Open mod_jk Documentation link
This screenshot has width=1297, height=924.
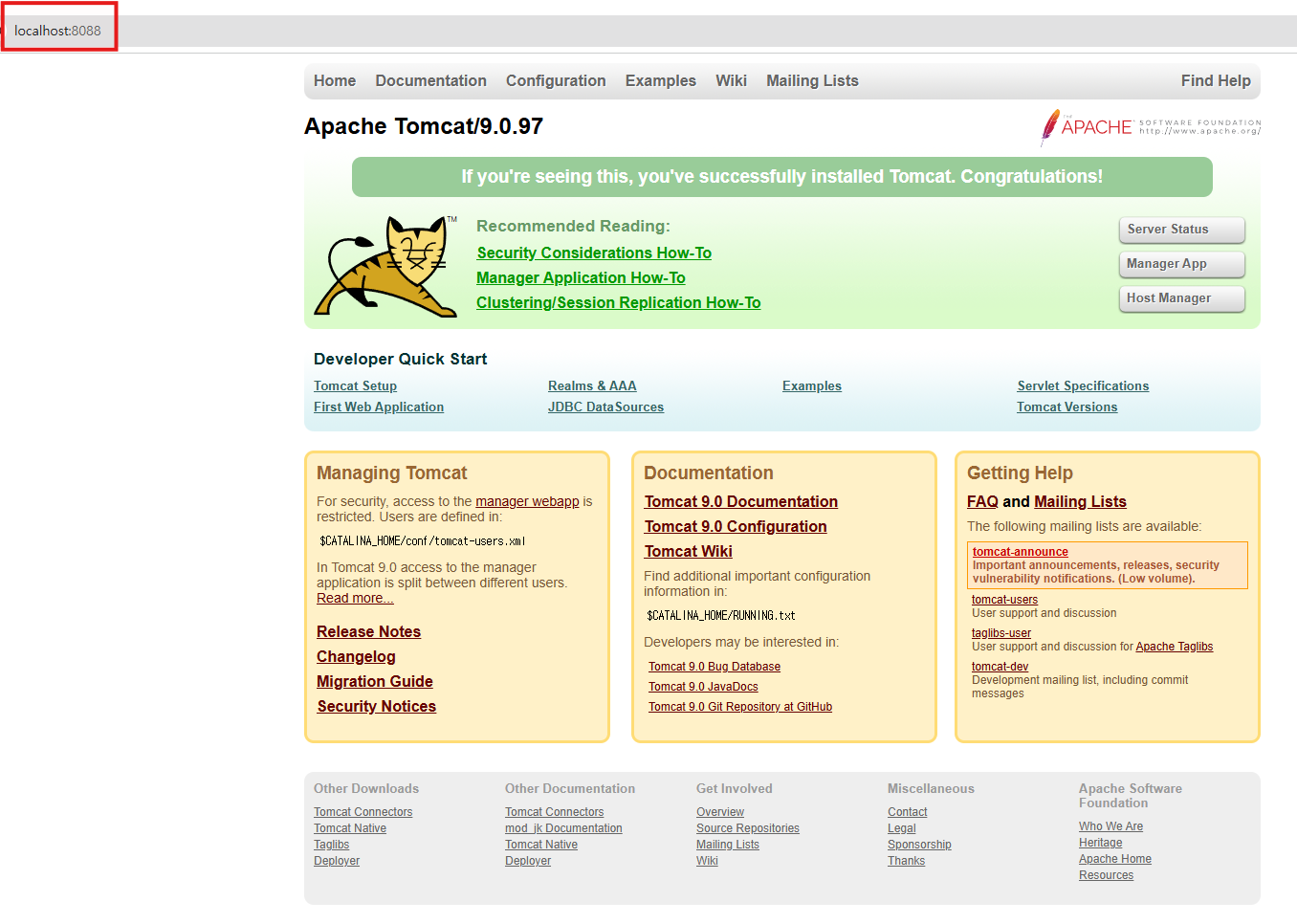[x=563, y=828]
